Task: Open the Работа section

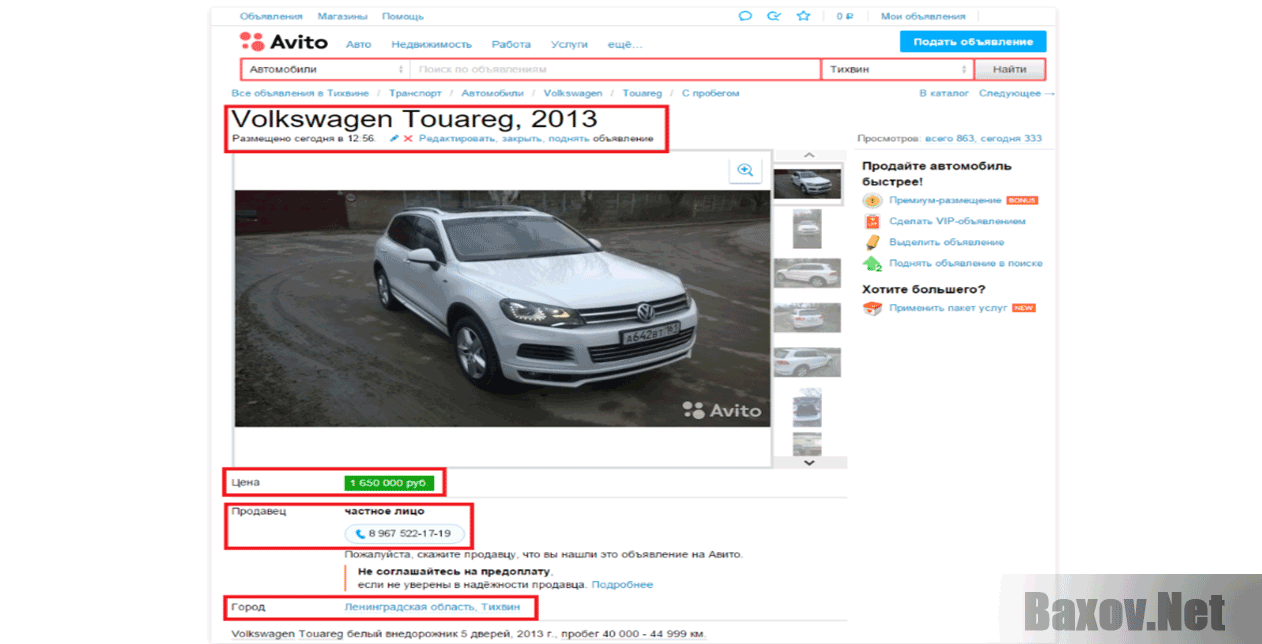Action: click(x=511, y=45)
